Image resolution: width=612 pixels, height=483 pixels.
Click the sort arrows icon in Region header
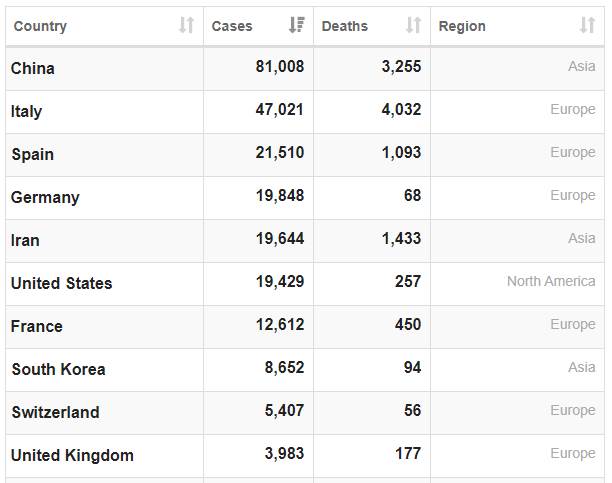click(x=587, y=26)
